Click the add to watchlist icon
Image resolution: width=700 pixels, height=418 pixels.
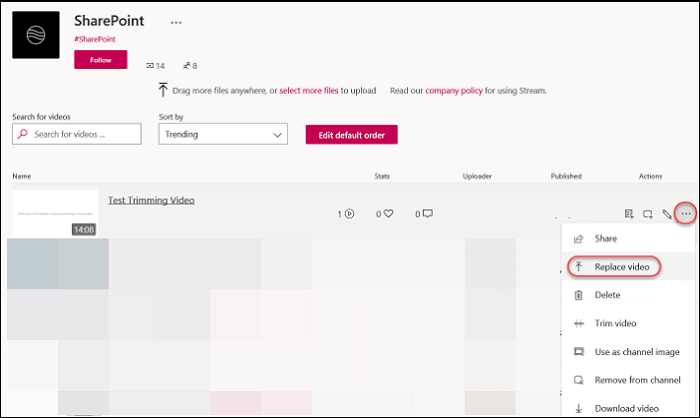tap(629, 214)
